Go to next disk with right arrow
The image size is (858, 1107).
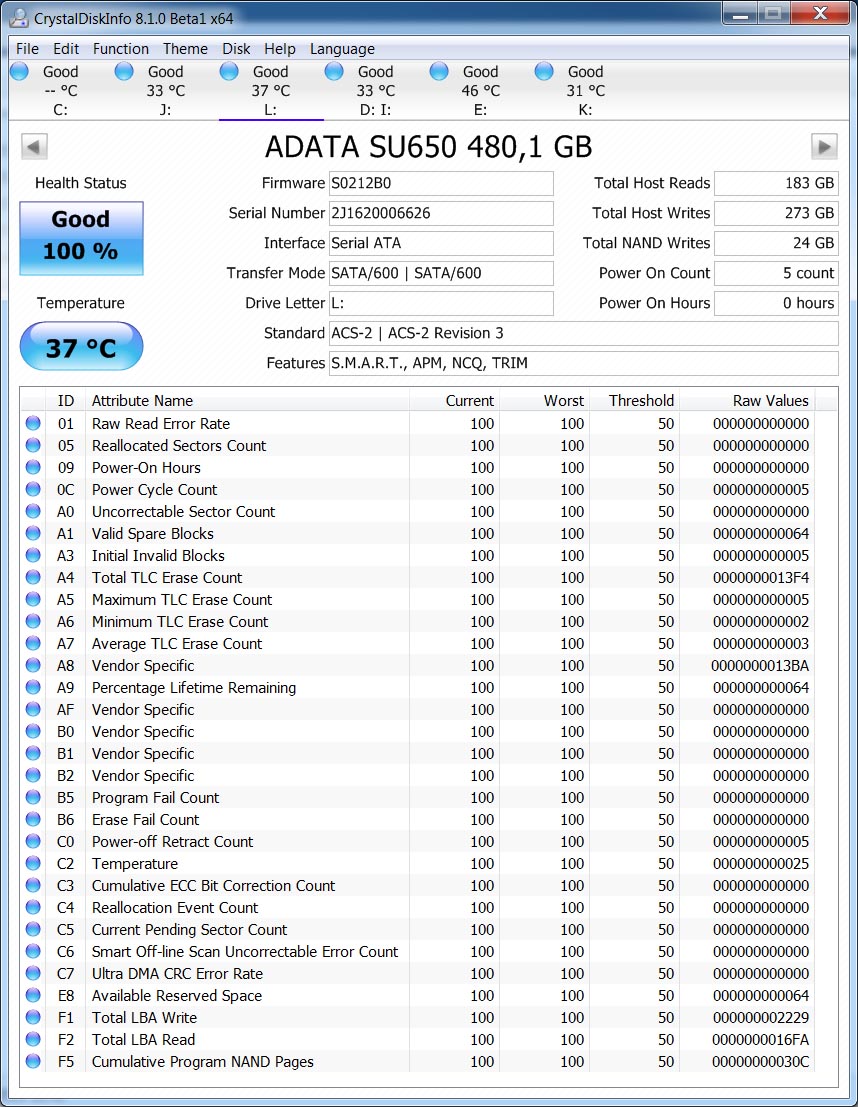coord(824,147)
